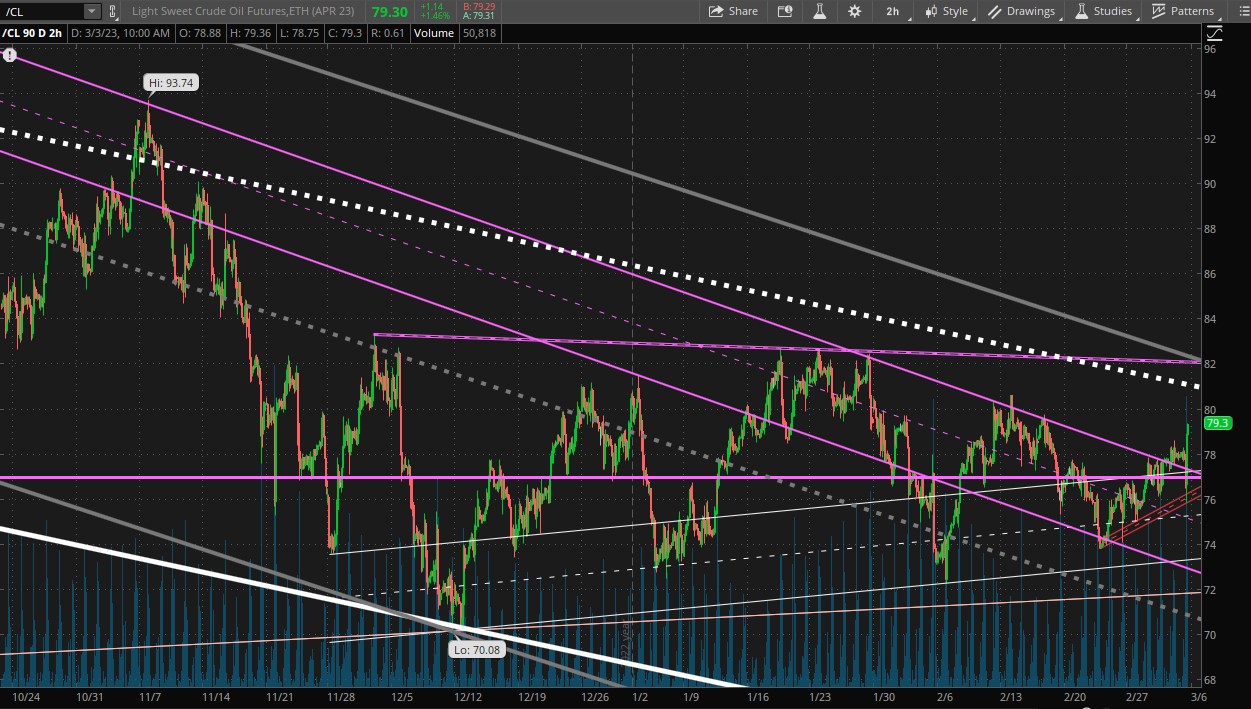Click the Volume study label

click(433, 33)
